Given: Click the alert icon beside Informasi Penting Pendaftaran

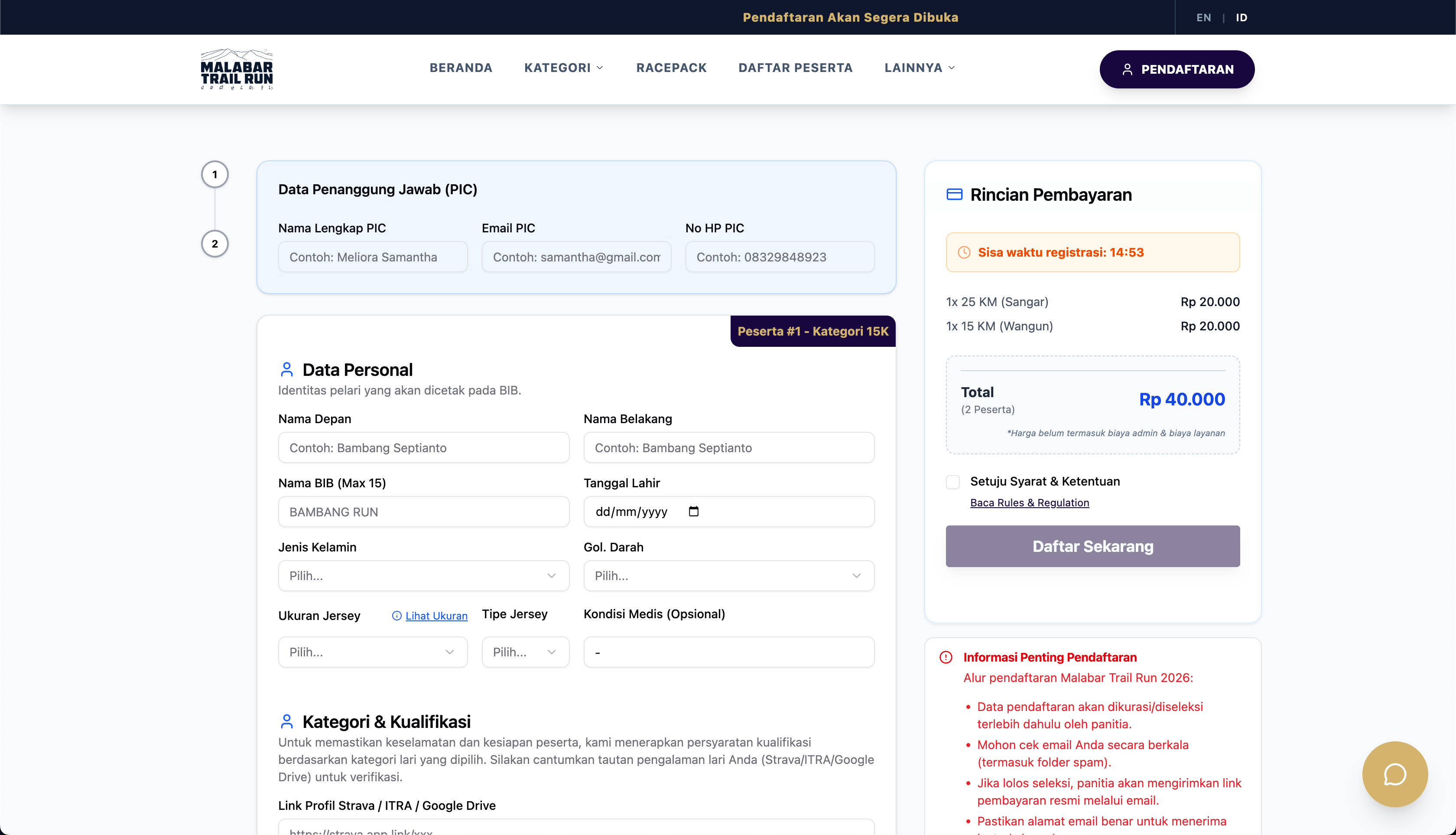Looking at the screenshot, I should tap(946, 657).
